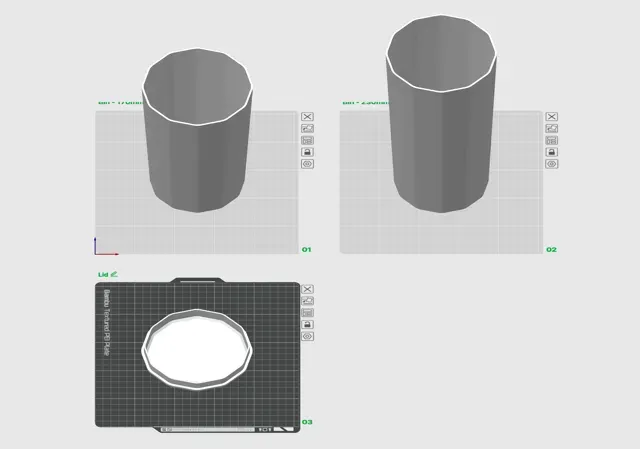Remove plate 02 using its X icon

coord(551,117)
